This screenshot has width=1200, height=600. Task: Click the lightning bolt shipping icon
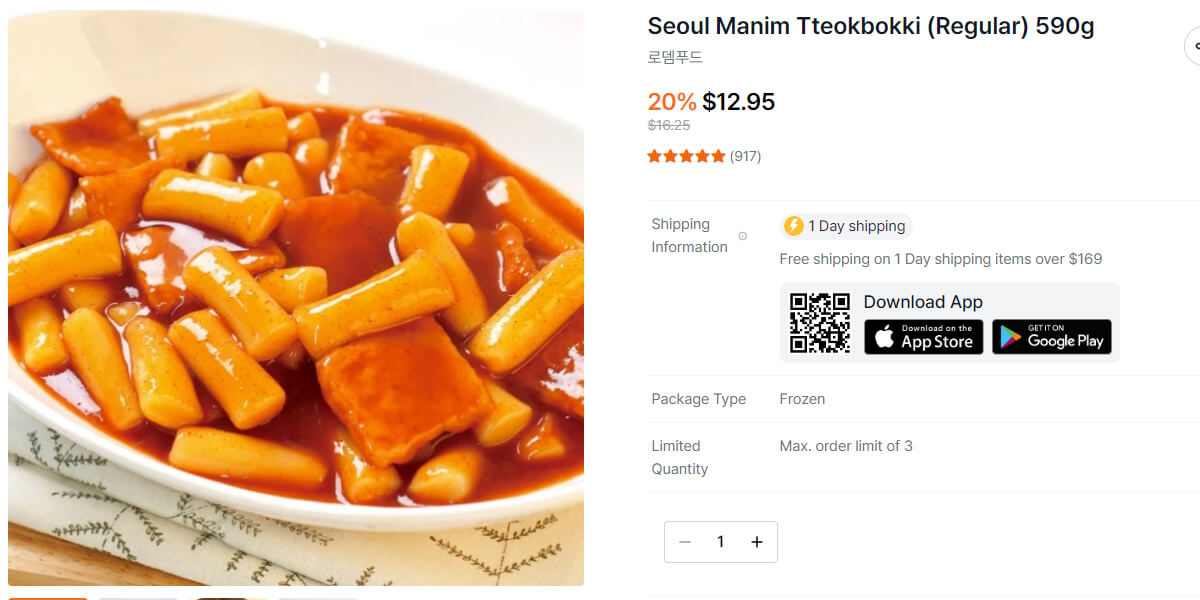(x=794, y=226)
